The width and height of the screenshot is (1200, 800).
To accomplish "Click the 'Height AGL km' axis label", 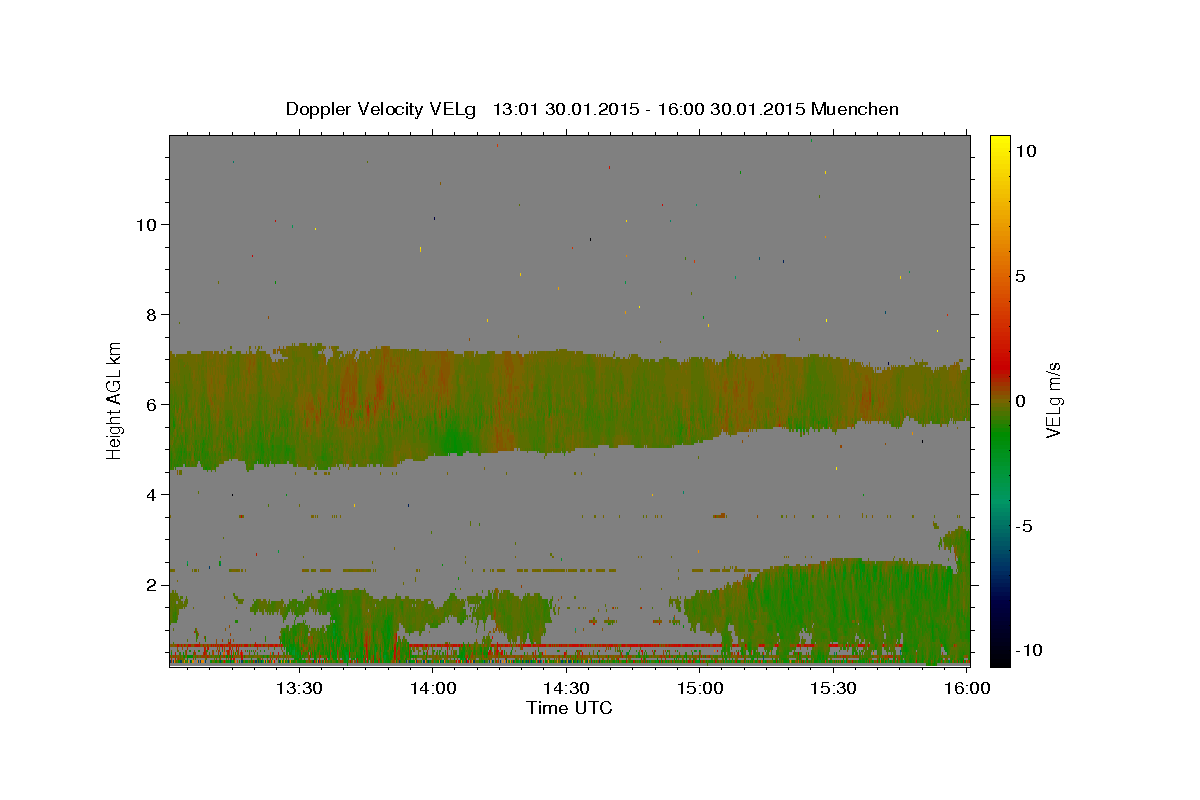I will click(x=115, y=400).
